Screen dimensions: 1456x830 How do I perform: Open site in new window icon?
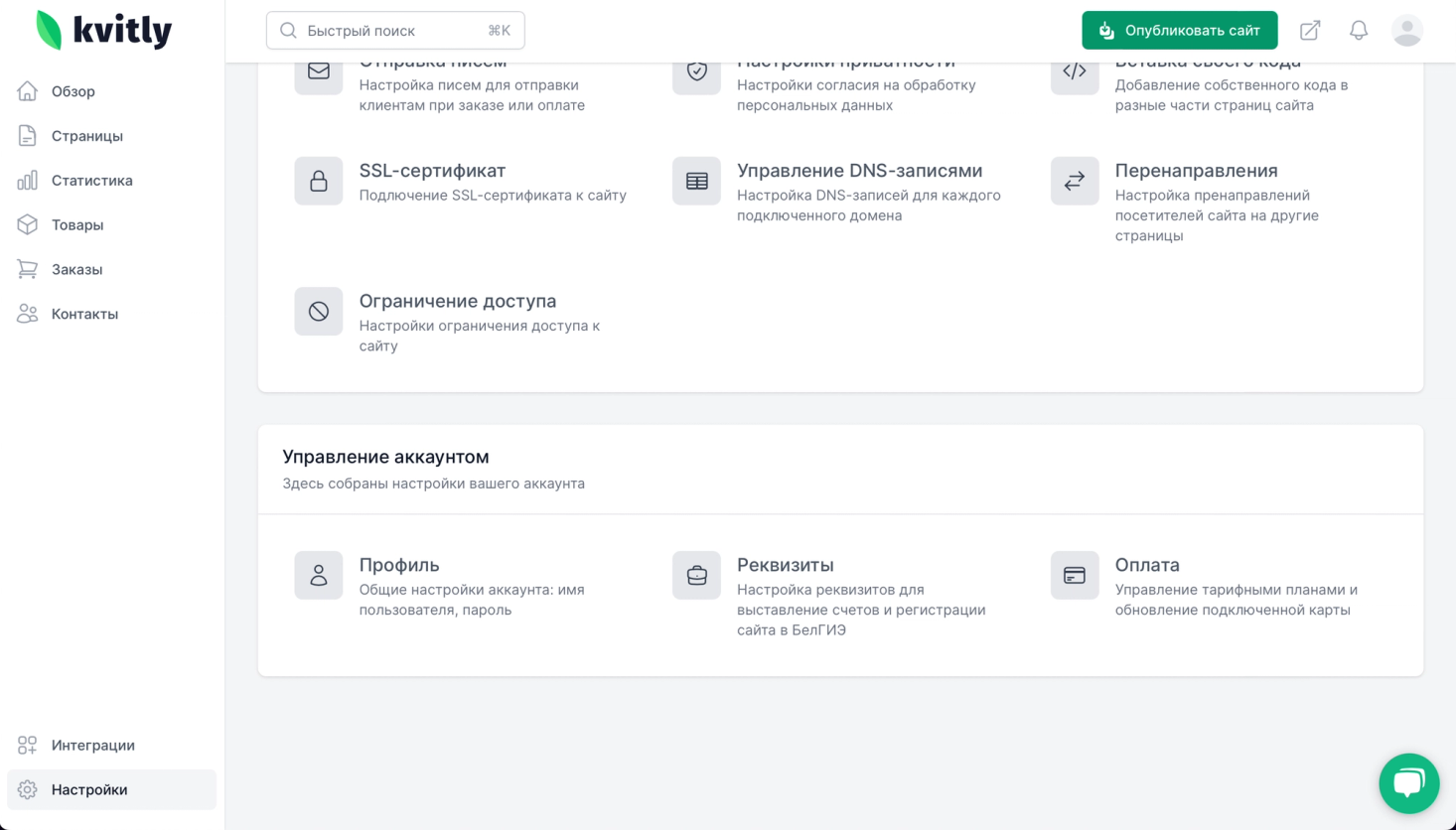(1310, 31)
